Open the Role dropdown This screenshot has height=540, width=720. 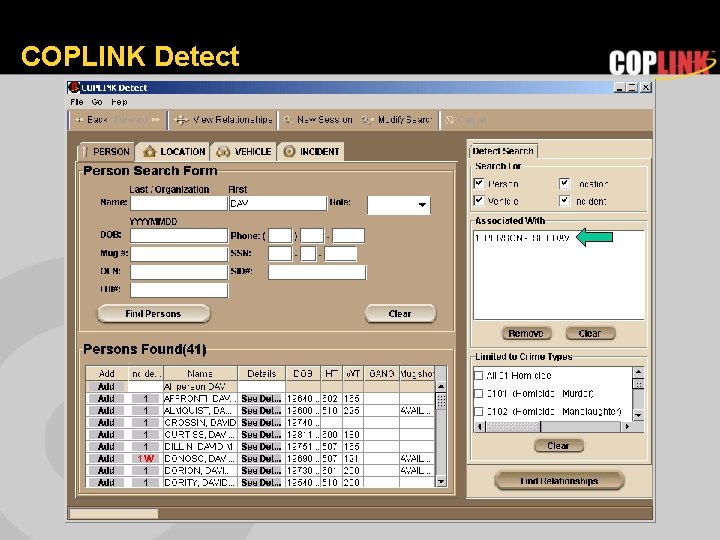coord(399,205)
